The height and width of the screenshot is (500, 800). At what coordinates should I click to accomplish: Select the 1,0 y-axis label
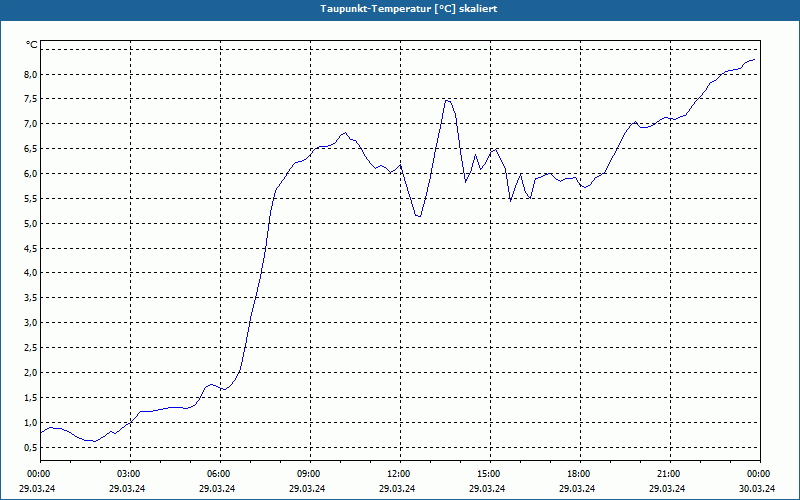[31, 422]
